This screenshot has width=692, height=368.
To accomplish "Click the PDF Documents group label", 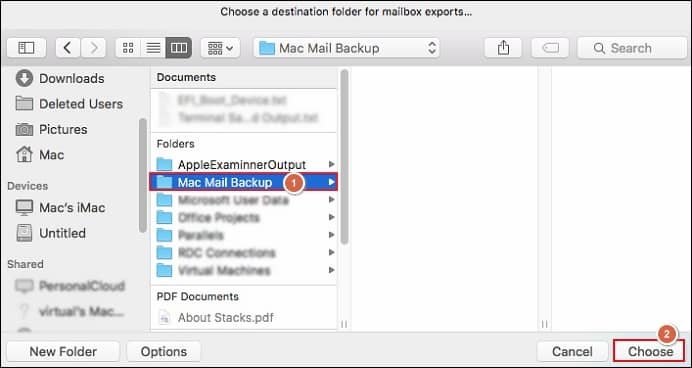I will click(198, 297).
